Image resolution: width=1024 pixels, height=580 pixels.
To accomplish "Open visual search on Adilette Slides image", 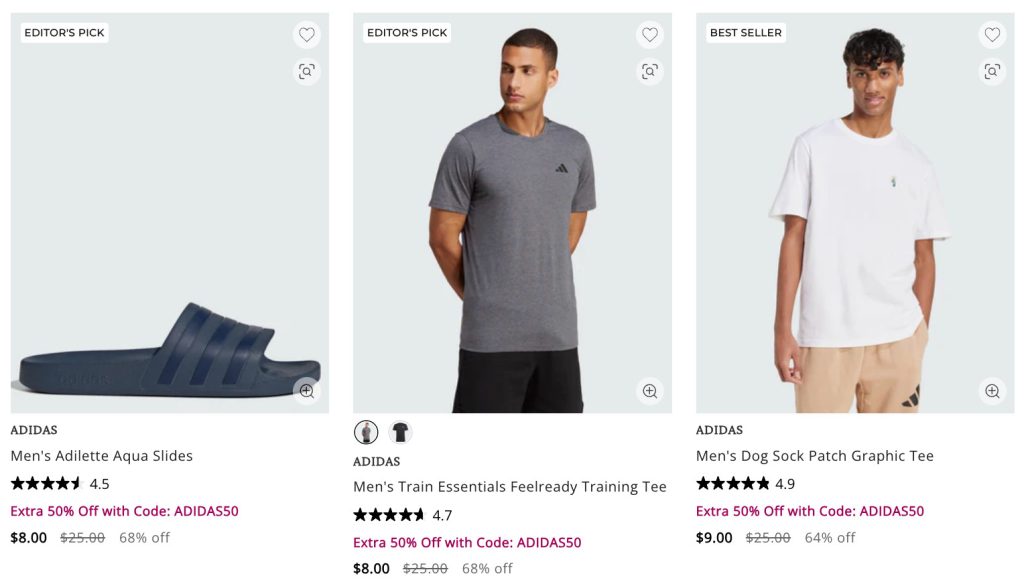I will [306, 71].
